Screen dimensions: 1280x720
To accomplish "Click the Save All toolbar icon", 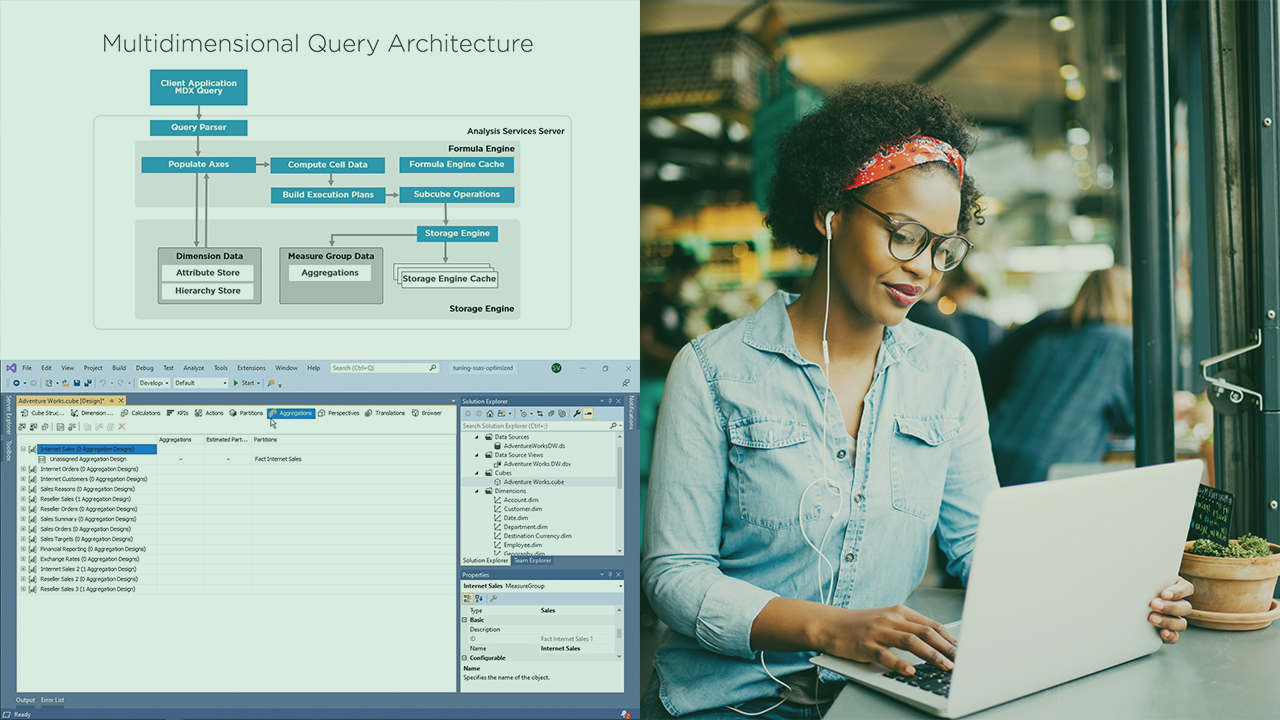I will coord(88,383).
